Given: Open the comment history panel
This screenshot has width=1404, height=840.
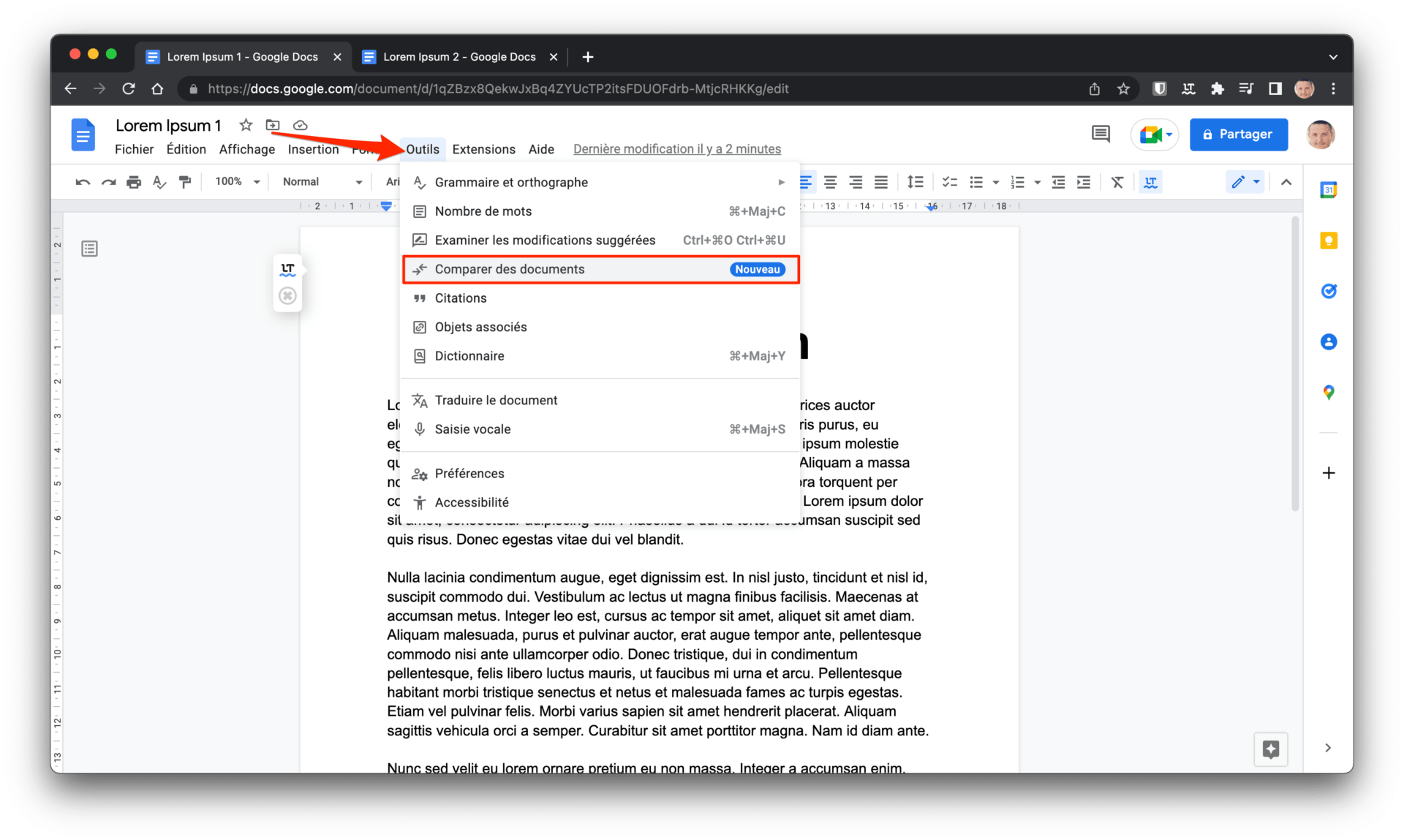Looking at the screenshot, I should coord(1100,134).
